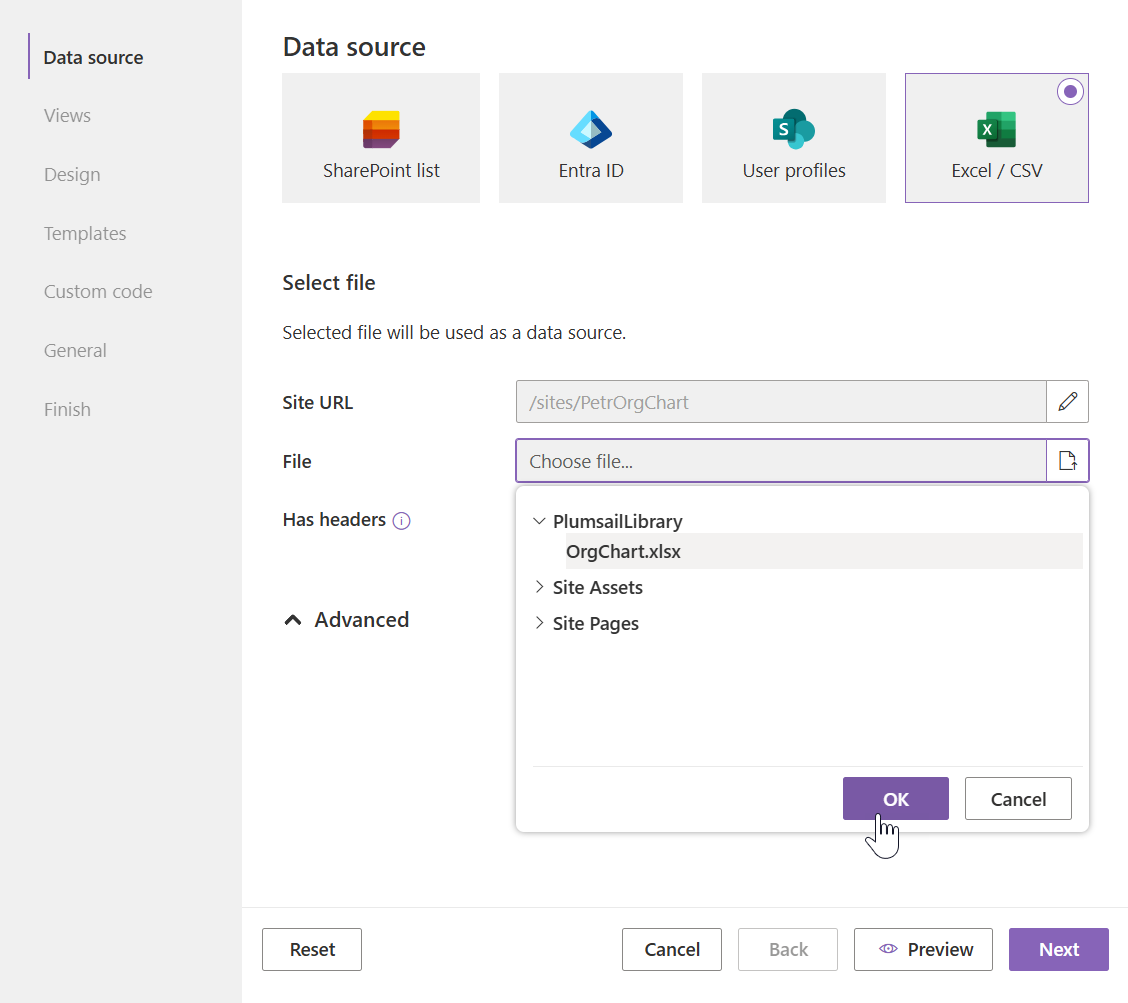Click the PlumsailLibrary library name
The image size is (1128, 1003).
pyautogui.click(x=617, y=521)
